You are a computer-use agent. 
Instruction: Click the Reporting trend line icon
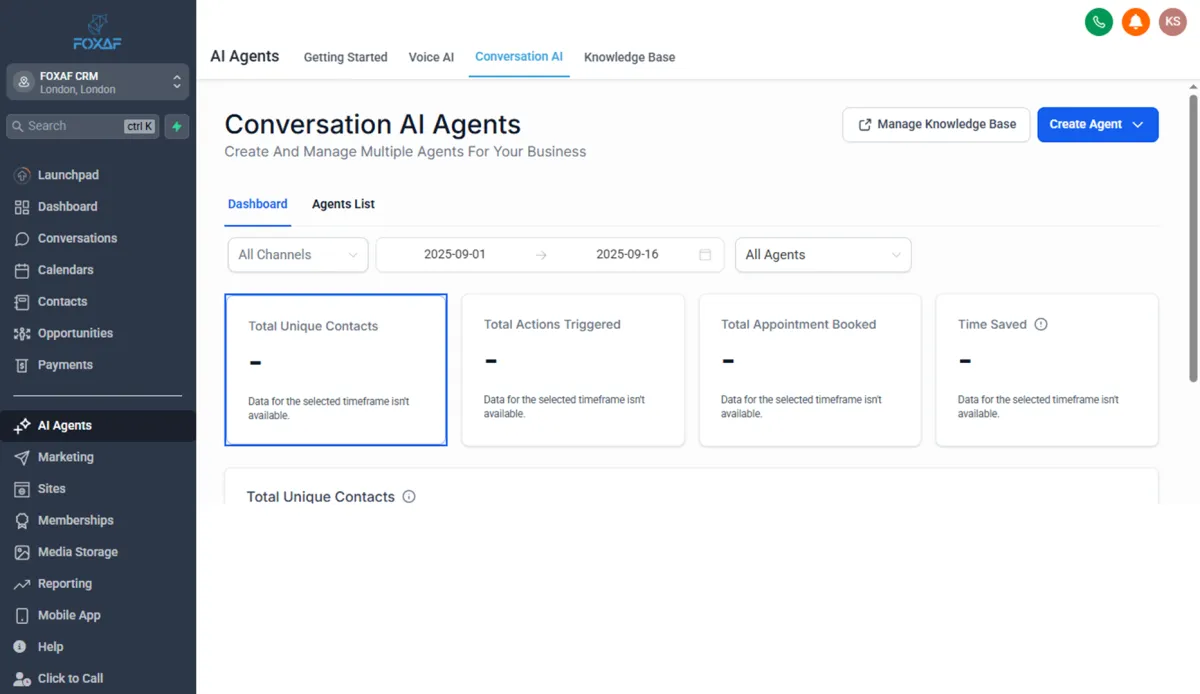point(22,584)
